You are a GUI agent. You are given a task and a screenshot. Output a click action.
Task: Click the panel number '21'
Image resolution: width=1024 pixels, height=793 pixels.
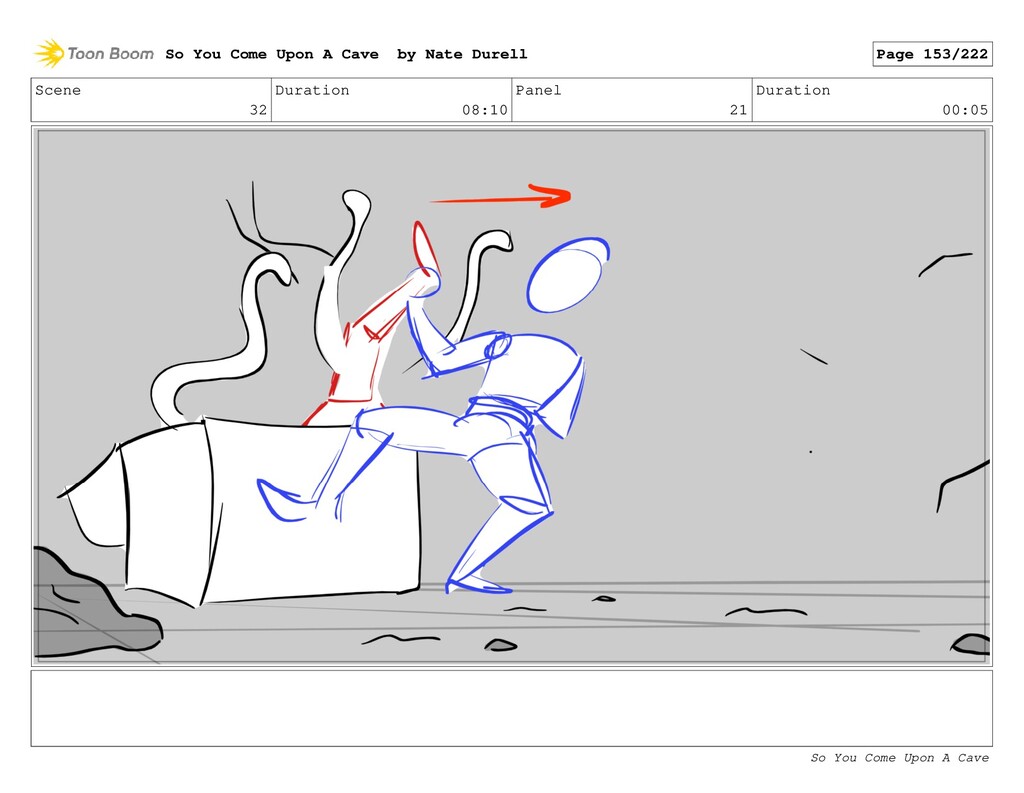coord(739,110)
